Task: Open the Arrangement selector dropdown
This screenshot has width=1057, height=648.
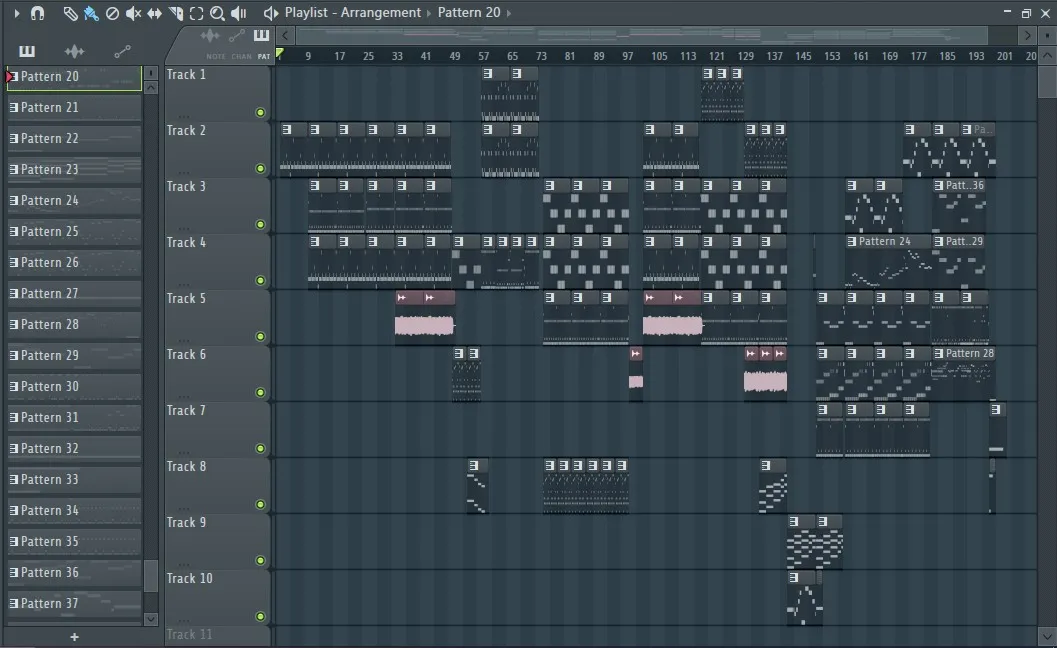Action: [427, 13]
